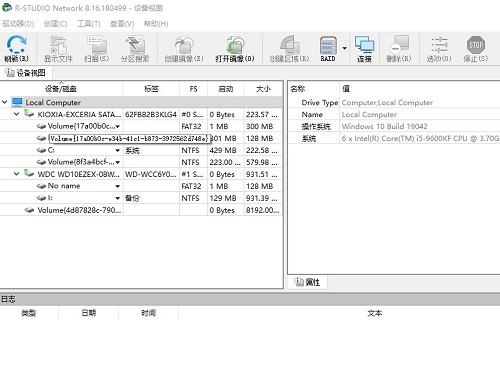Screen dimensions: 500x382
Task: Sort by FS column header
Action: tap(193, 89)
